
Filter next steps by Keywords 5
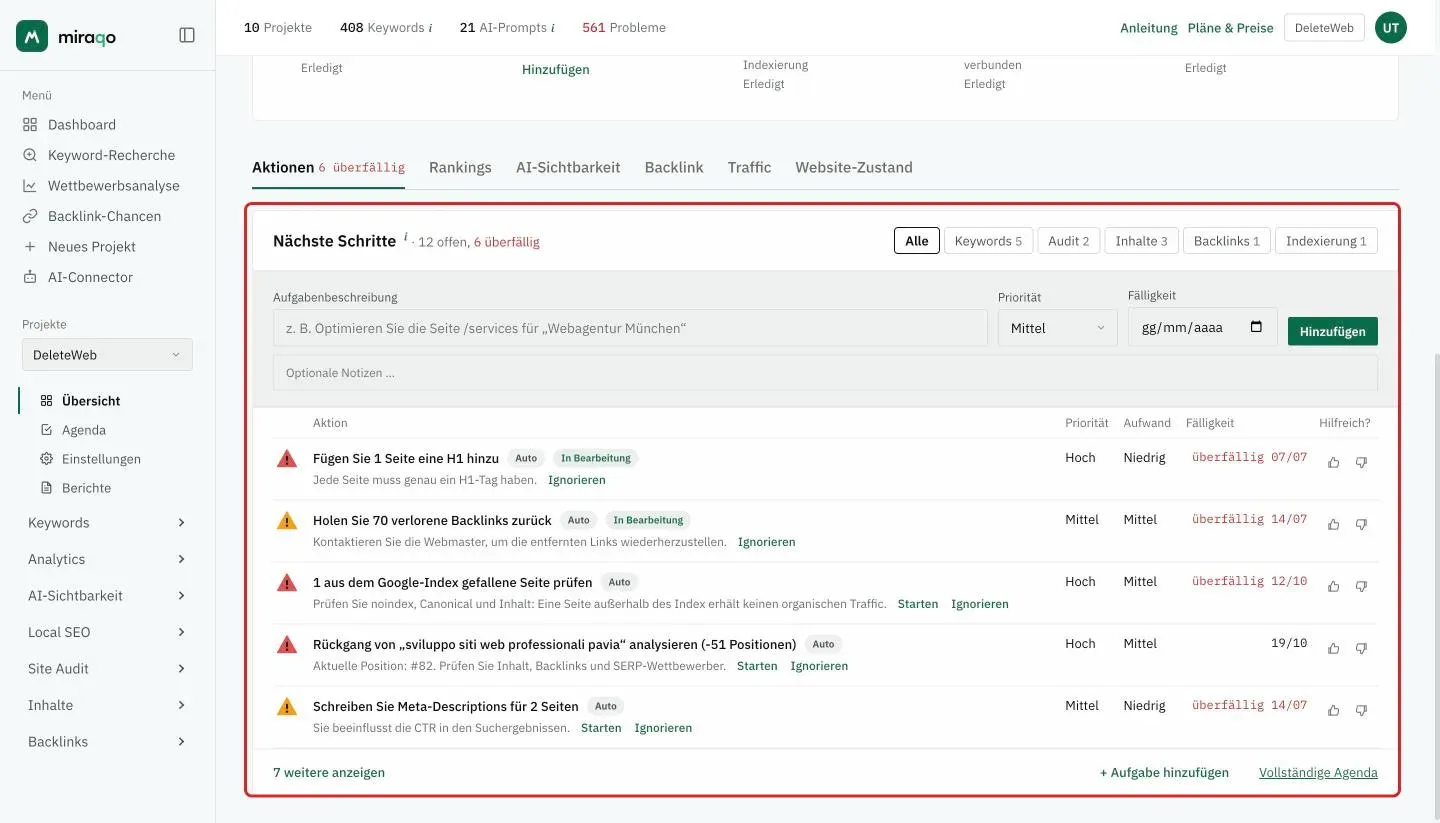(x=988, y=241)
